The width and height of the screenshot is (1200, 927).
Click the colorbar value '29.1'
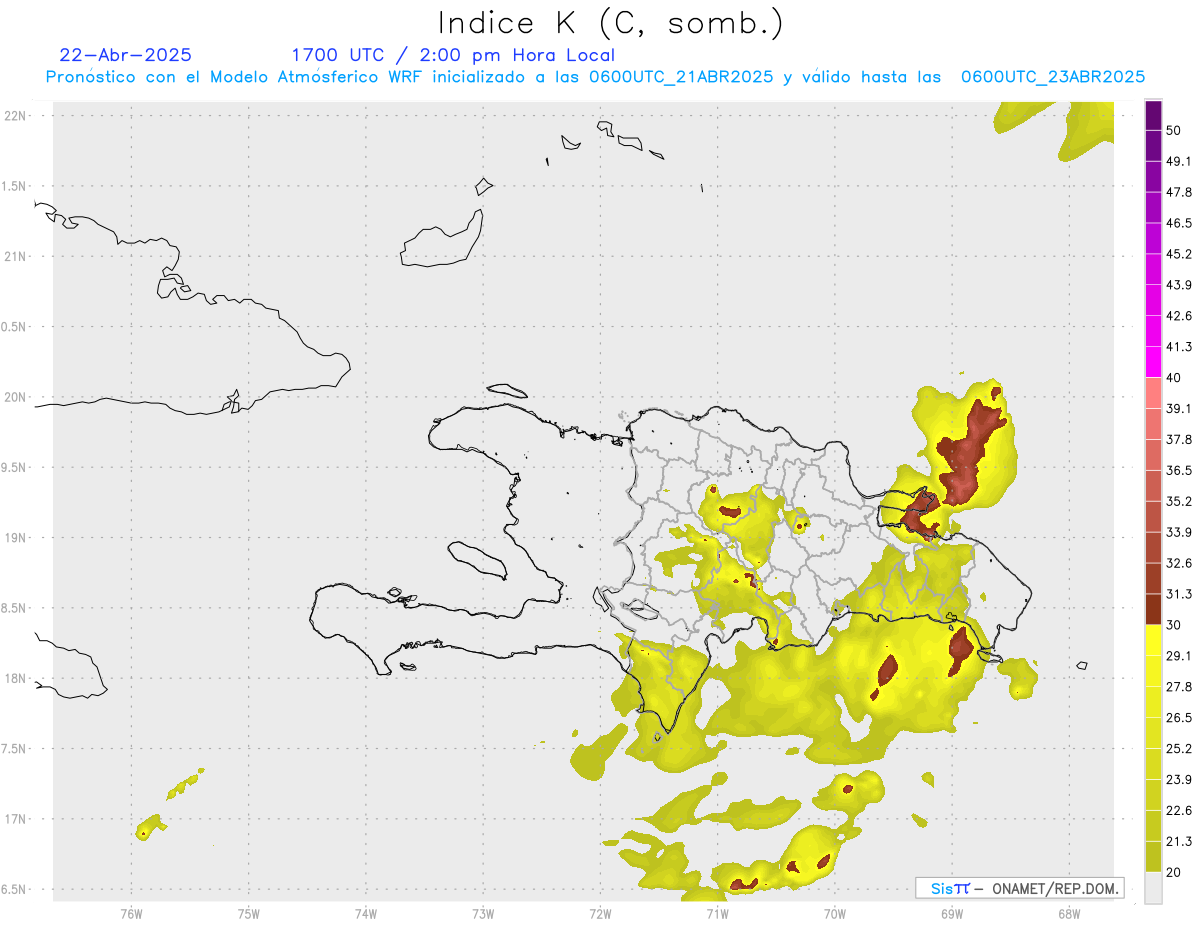[1179, 656]
